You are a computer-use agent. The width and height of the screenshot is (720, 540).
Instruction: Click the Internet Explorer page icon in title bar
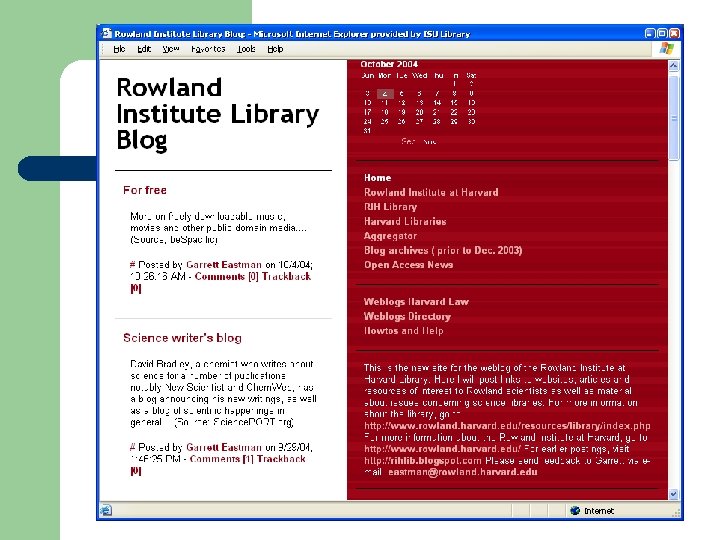[x=107, y=34]
